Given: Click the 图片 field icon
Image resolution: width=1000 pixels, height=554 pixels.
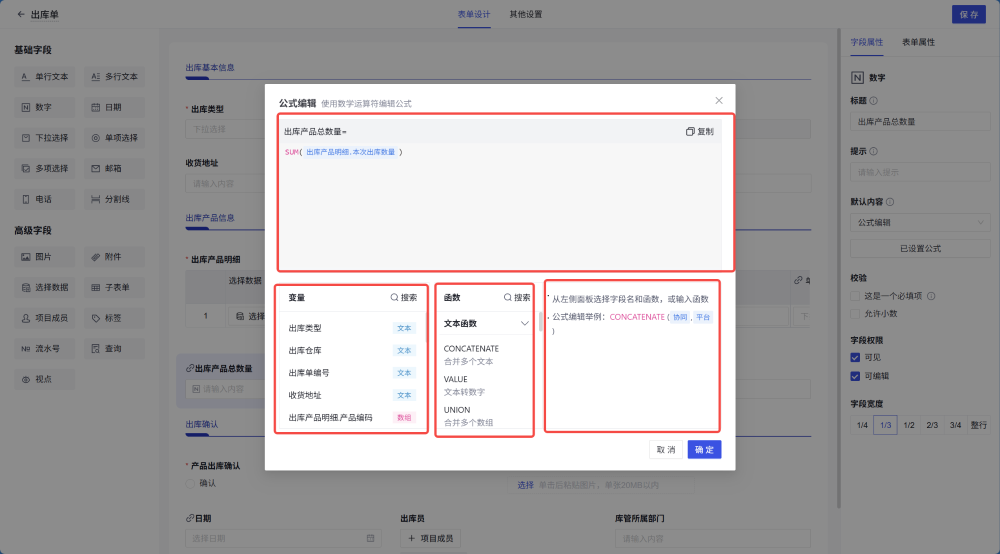Looking at the screenshot, I should coord(26,257).
